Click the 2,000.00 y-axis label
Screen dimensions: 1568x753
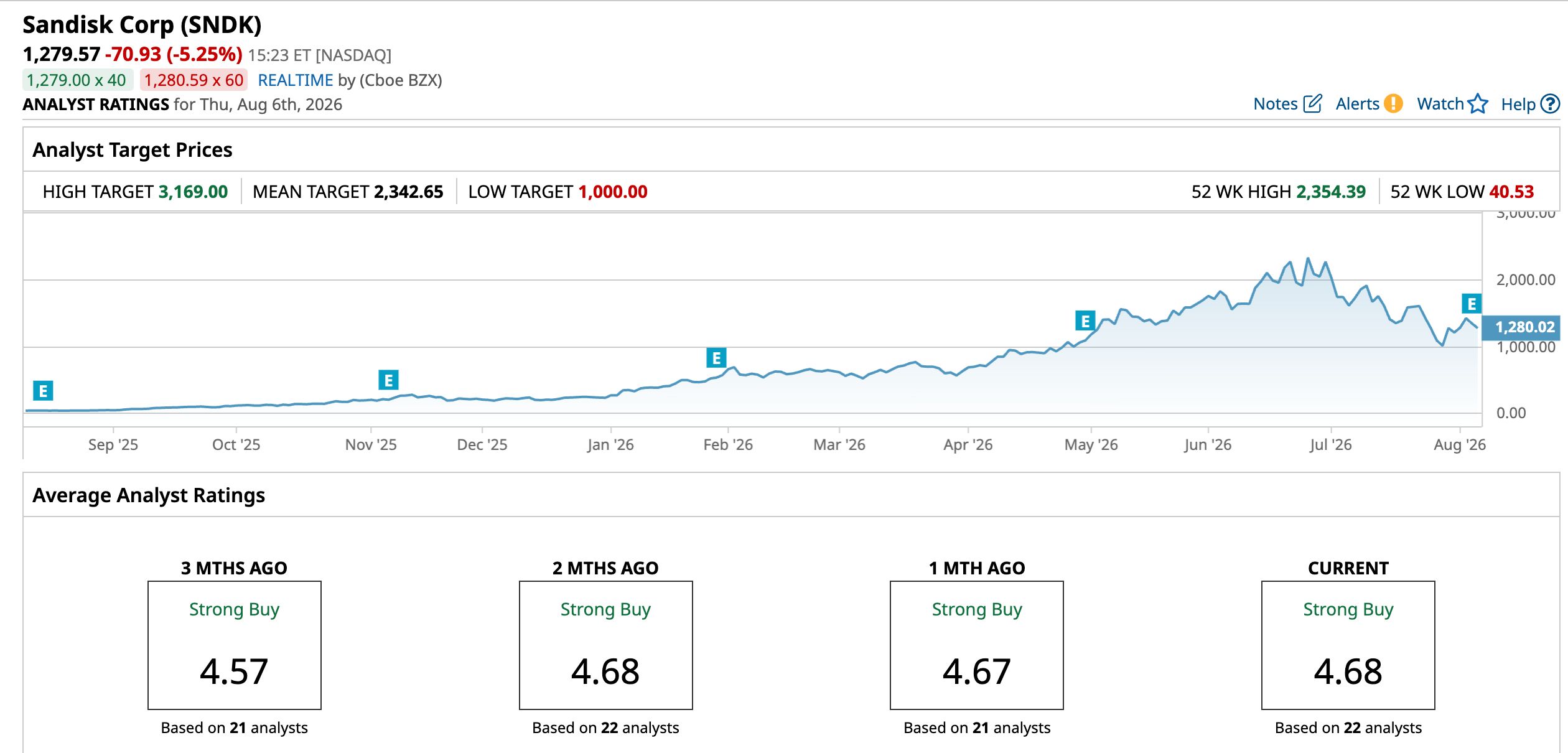click(x=1526, y=280)
